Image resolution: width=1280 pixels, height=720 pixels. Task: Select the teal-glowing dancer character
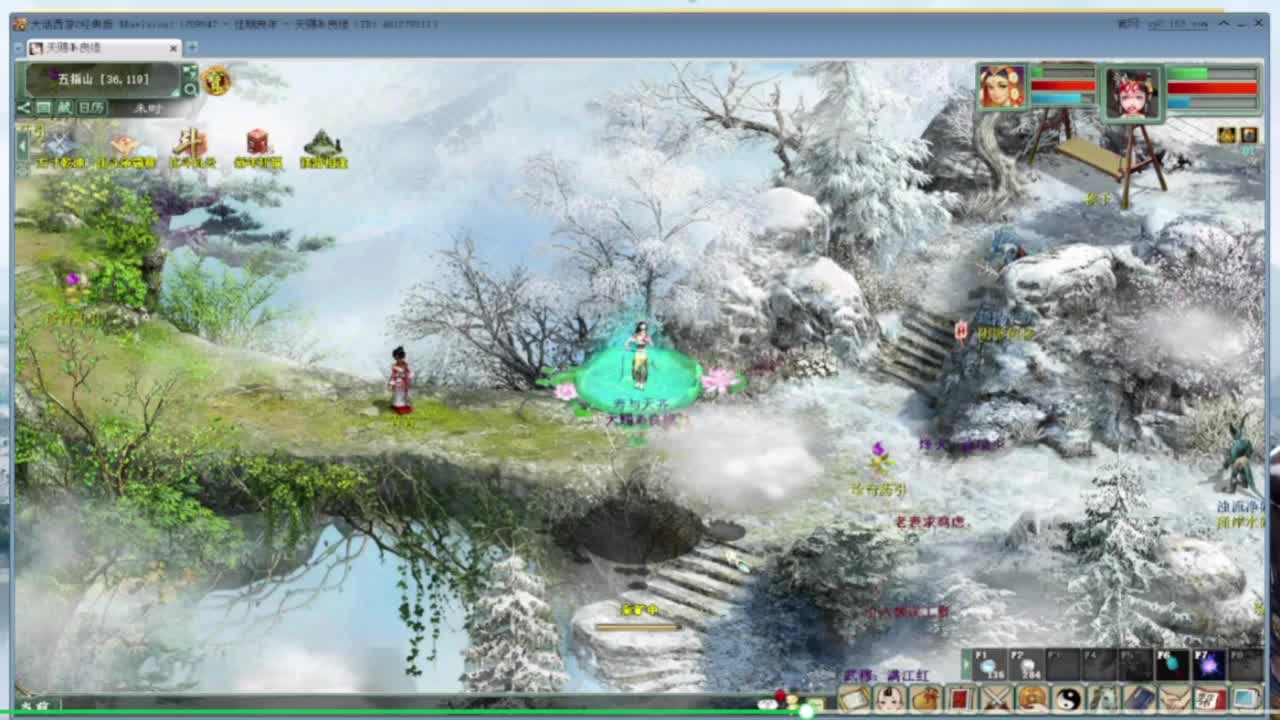(638, 355)
